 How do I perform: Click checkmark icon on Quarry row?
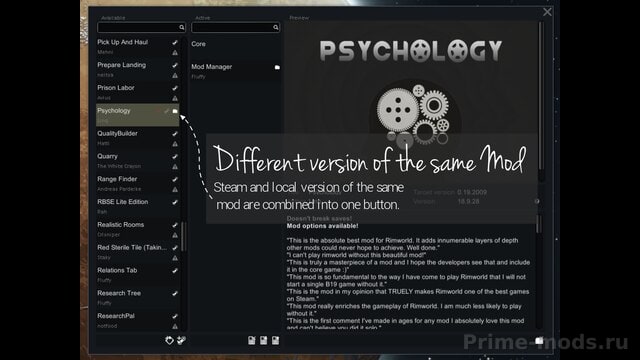coord(175,157)
